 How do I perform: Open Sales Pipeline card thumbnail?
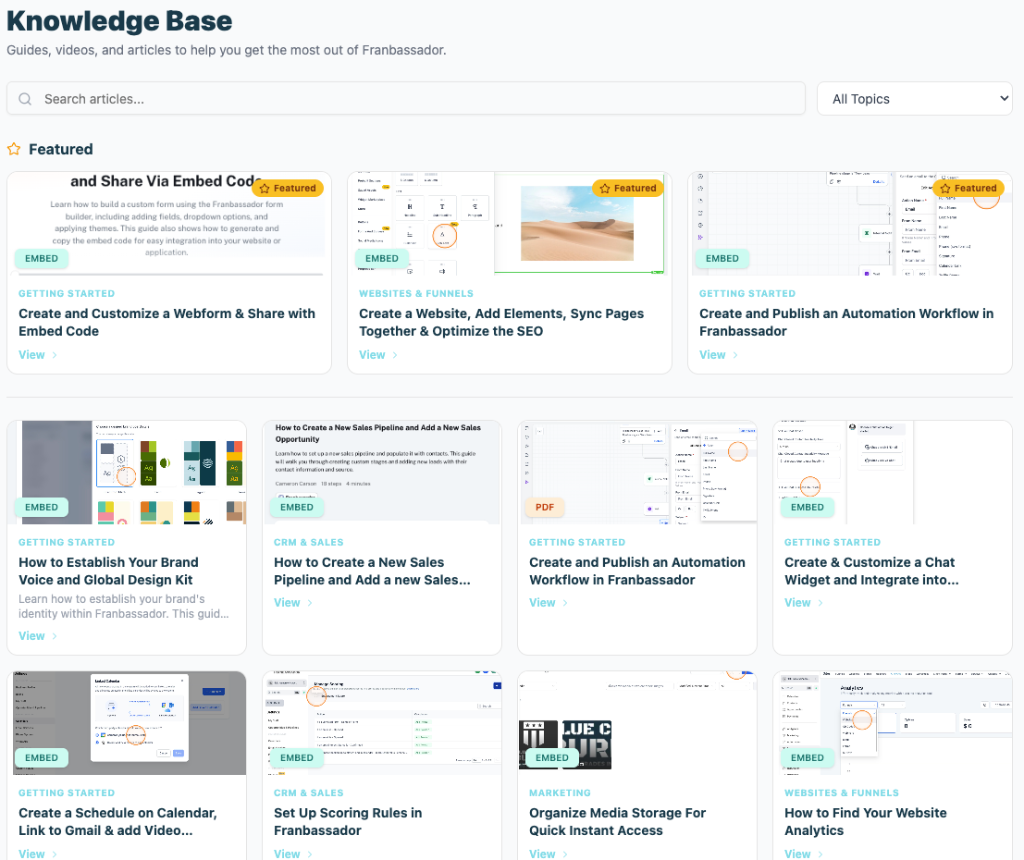coord(382,473)
